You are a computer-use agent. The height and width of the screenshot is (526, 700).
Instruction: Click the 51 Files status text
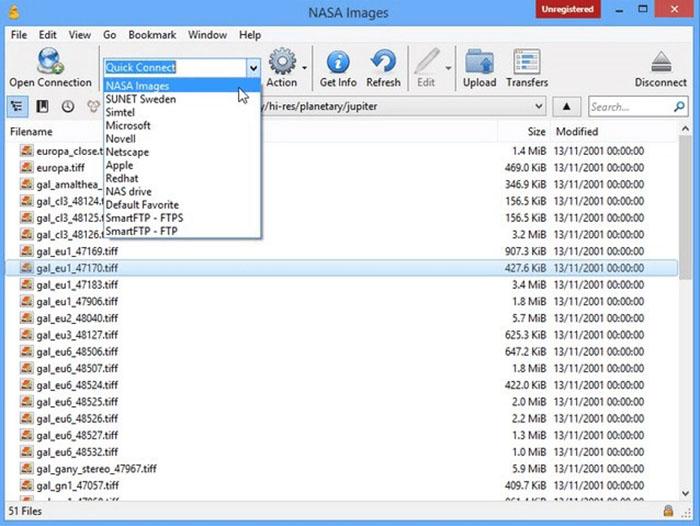[x=25, y=511]
